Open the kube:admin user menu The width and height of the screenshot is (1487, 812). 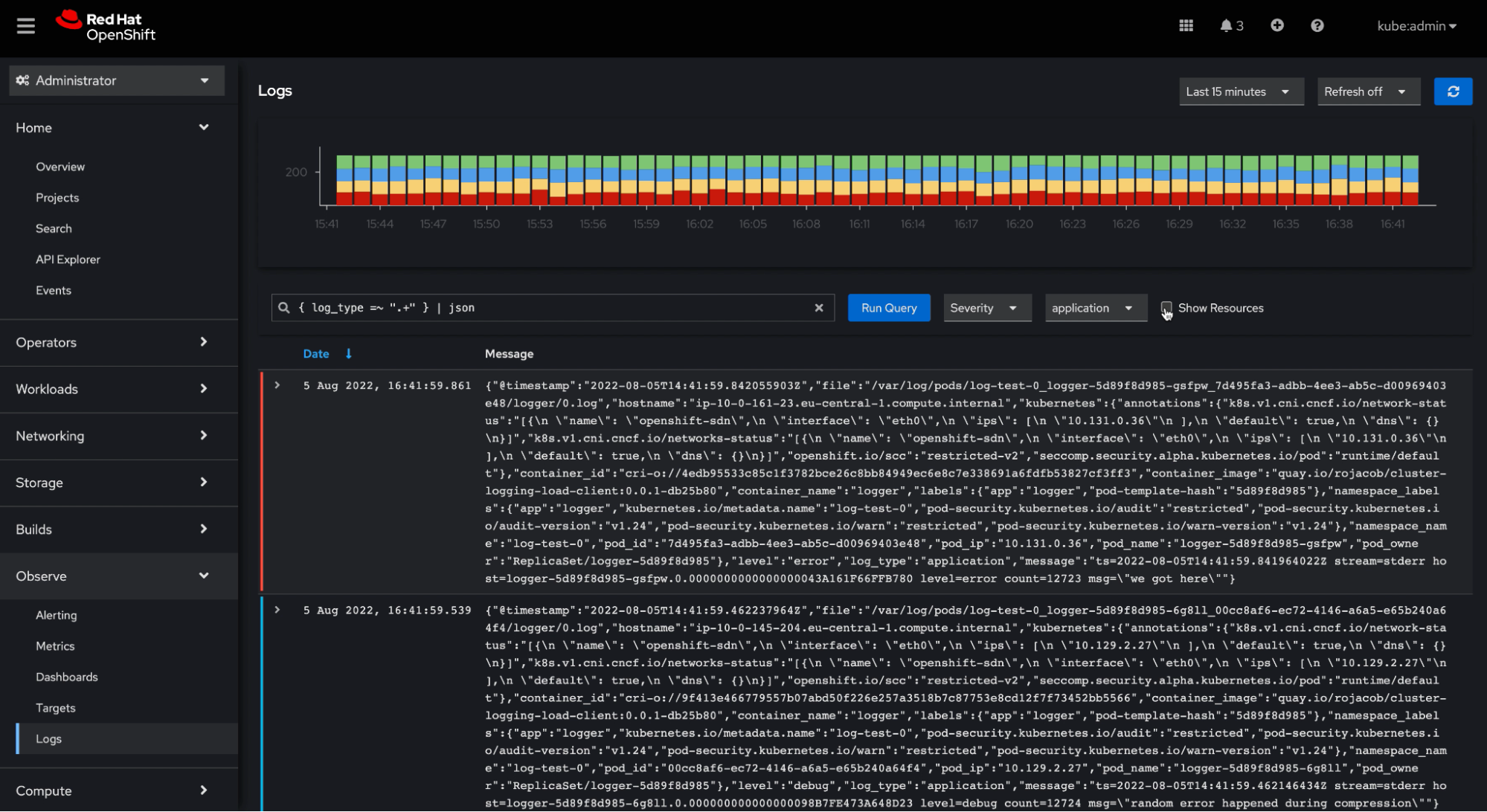coord(1416,25)
